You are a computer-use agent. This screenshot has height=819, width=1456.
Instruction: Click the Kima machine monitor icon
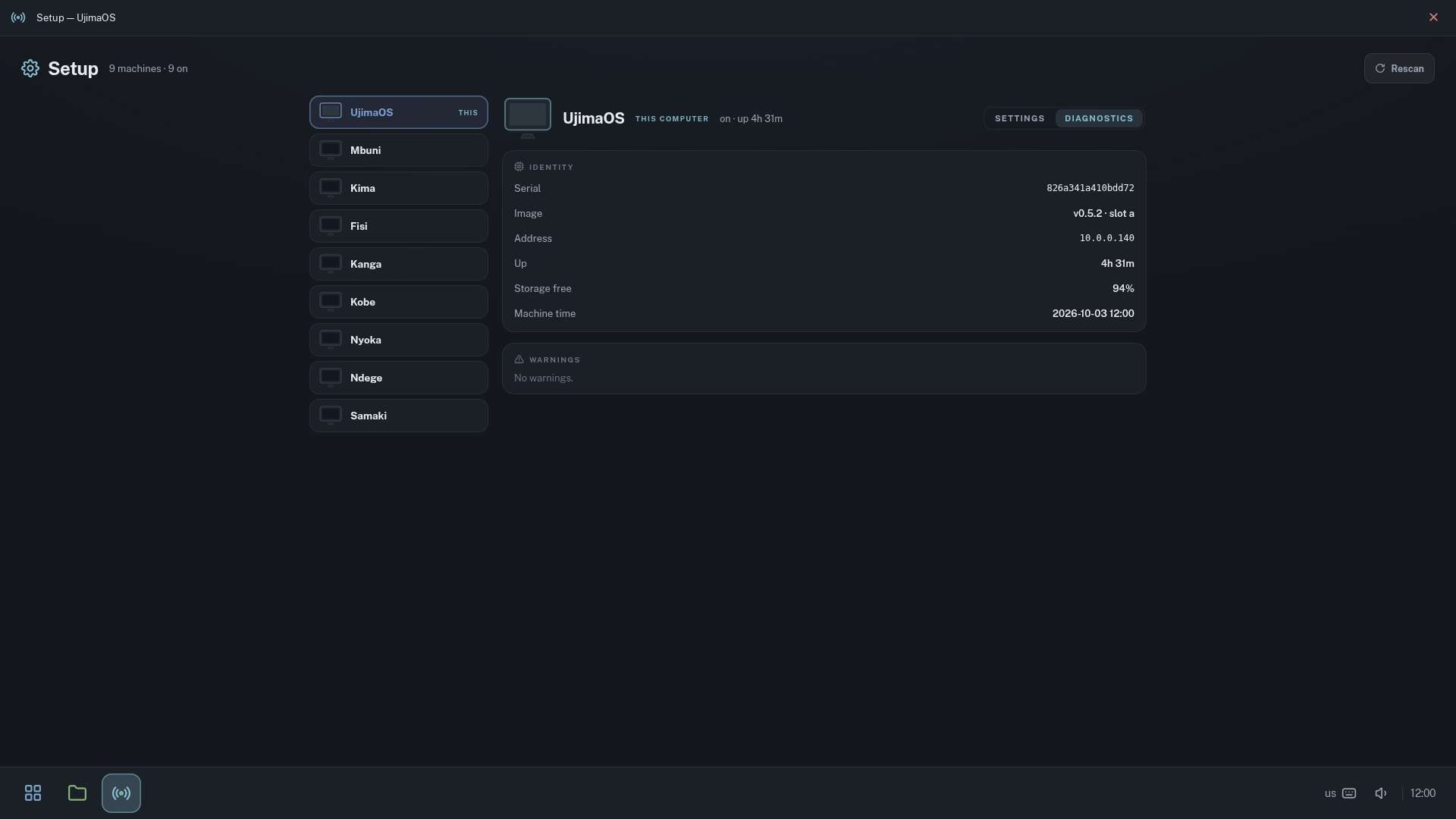[x=331, y=188]
